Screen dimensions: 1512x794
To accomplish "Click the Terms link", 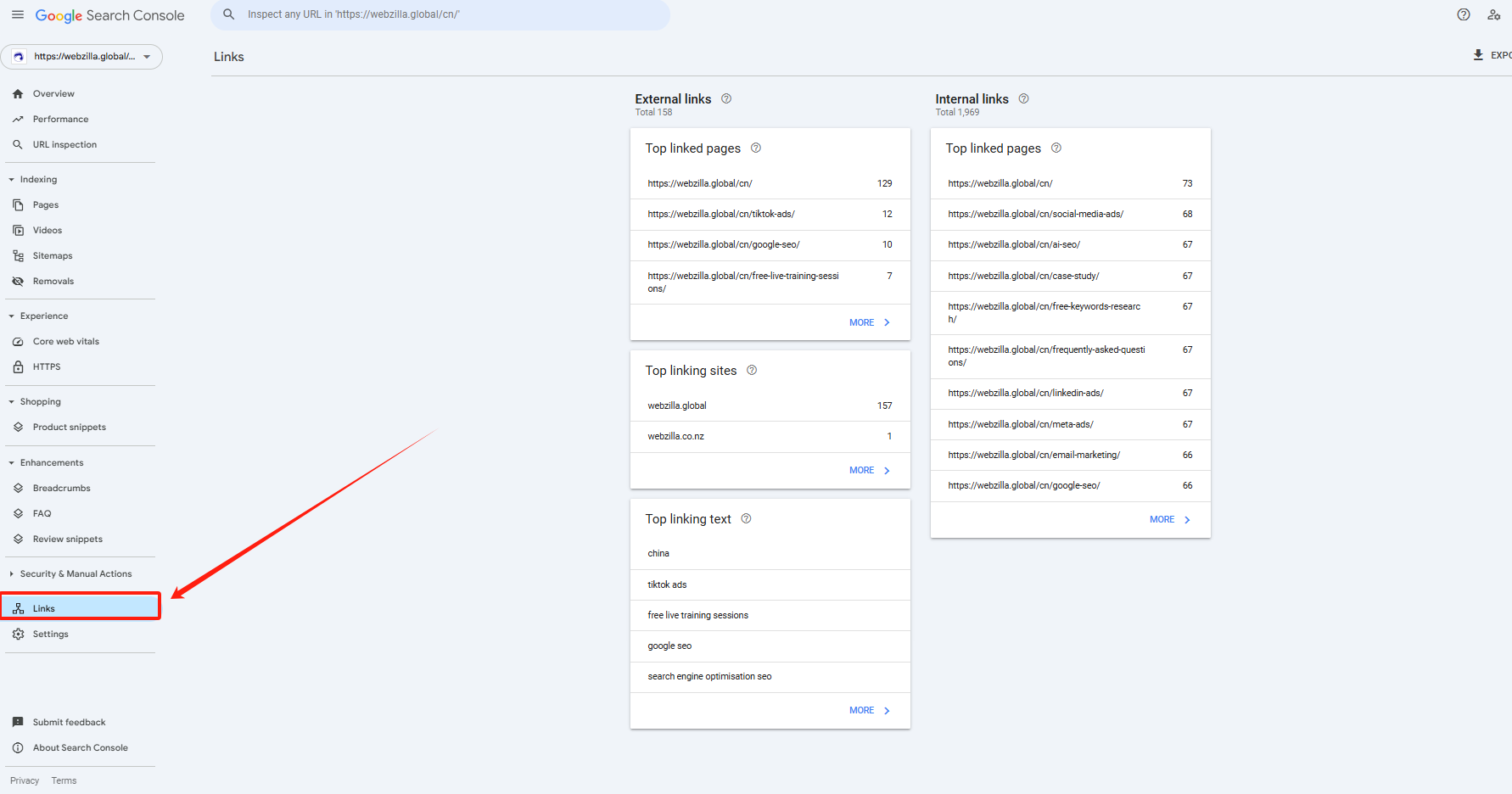I will click(64, 780).
